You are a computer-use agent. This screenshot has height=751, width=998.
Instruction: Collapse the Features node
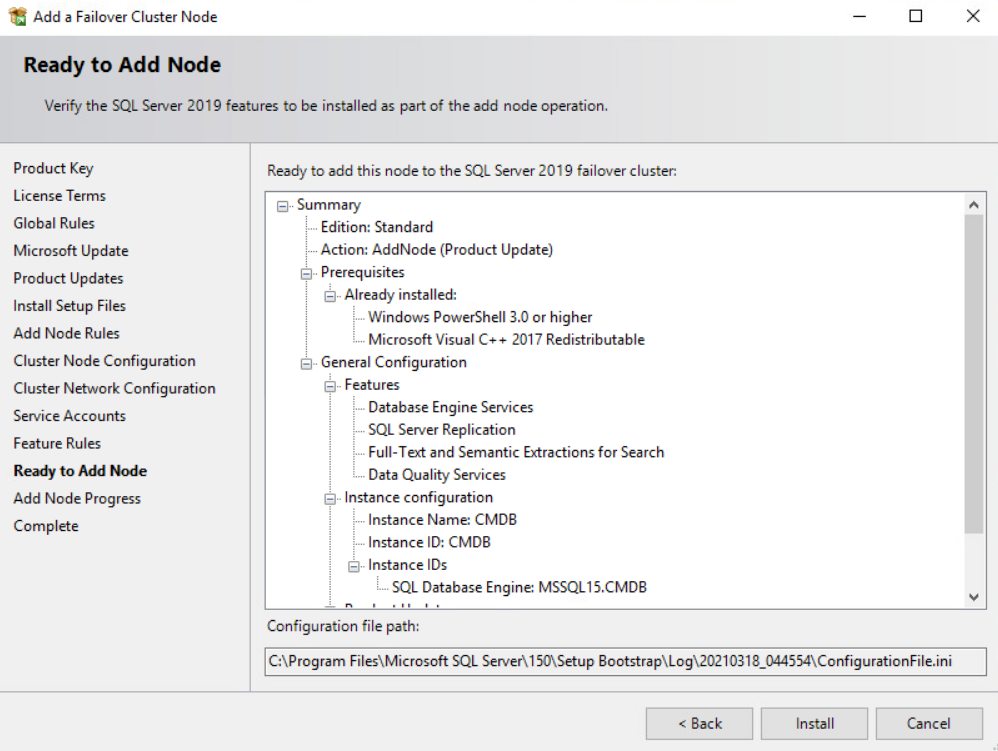pyautogui.click(x=330, y=386)
